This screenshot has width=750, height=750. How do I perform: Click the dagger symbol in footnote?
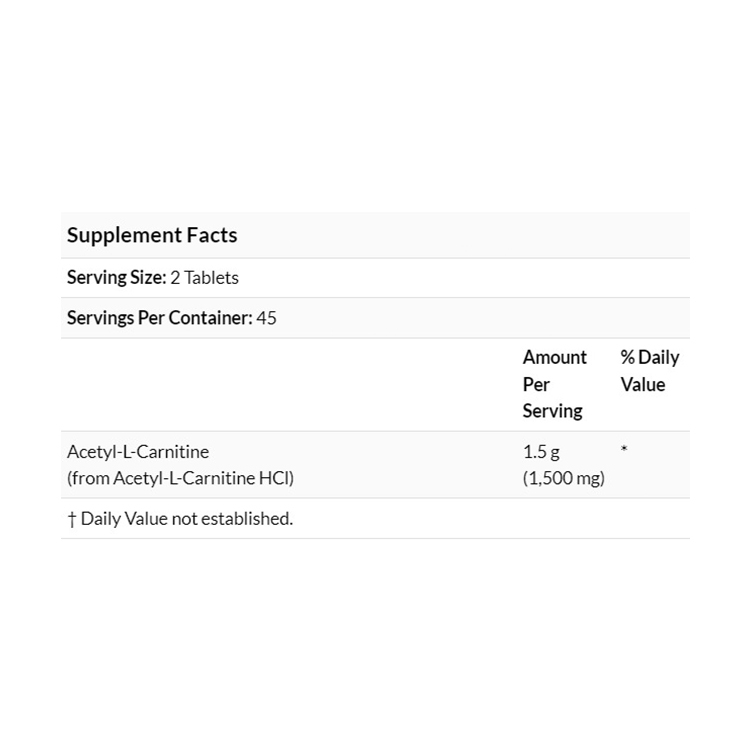(71, 518)
